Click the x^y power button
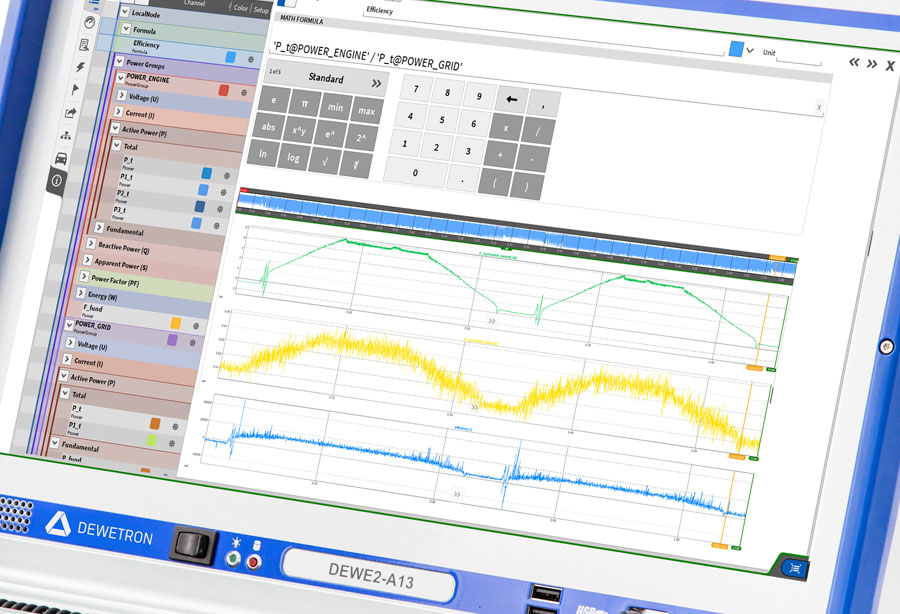900x614 pixels. pos(298,130)
